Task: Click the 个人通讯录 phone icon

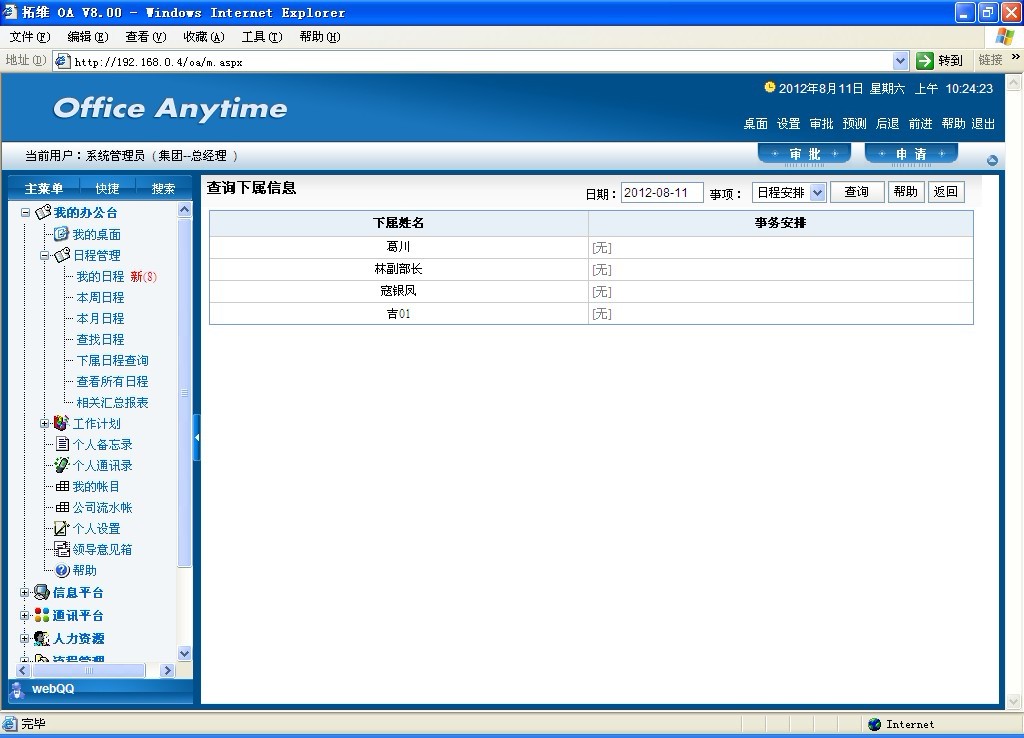Action: 62,465
